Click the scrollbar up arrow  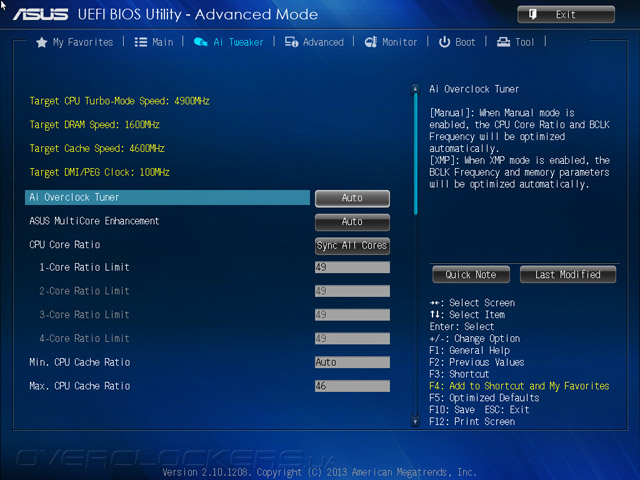[416, 88]
